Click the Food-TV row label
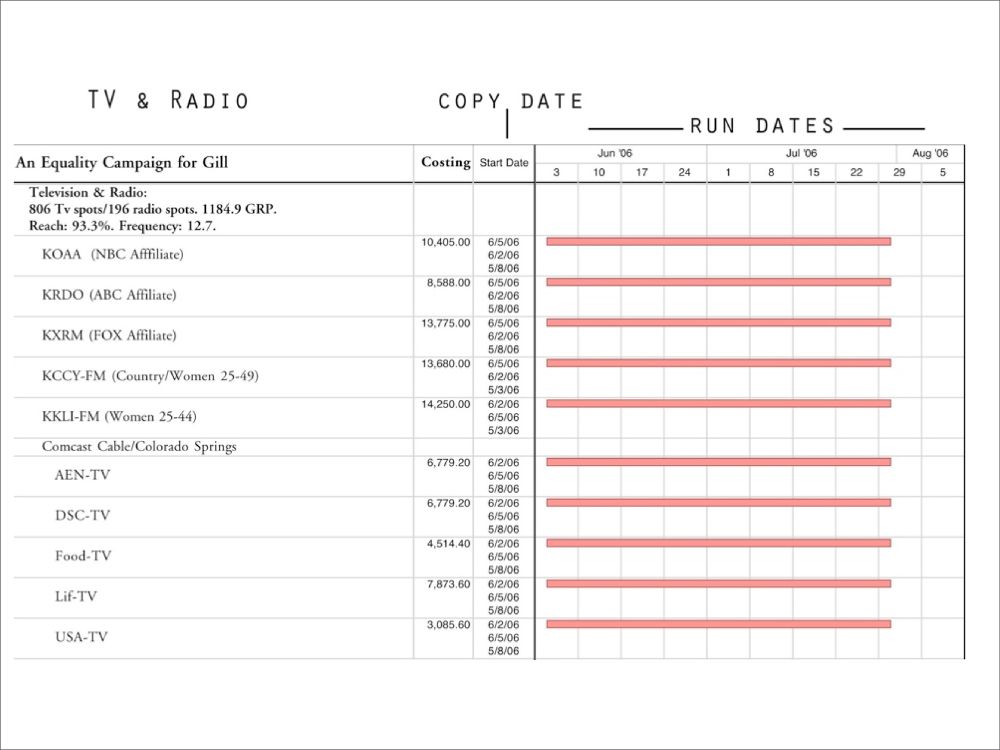The width and height of the screenshot is (1000, 750). [83, 556]
